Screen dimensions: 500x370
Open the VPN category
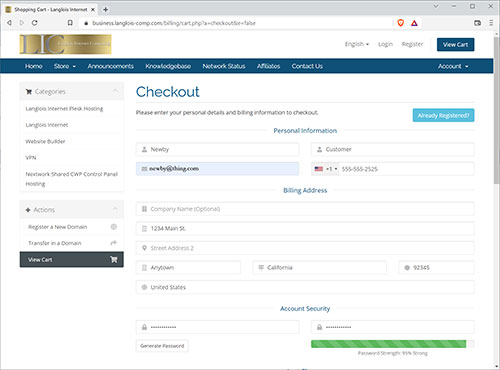click(x=31, y=158)
